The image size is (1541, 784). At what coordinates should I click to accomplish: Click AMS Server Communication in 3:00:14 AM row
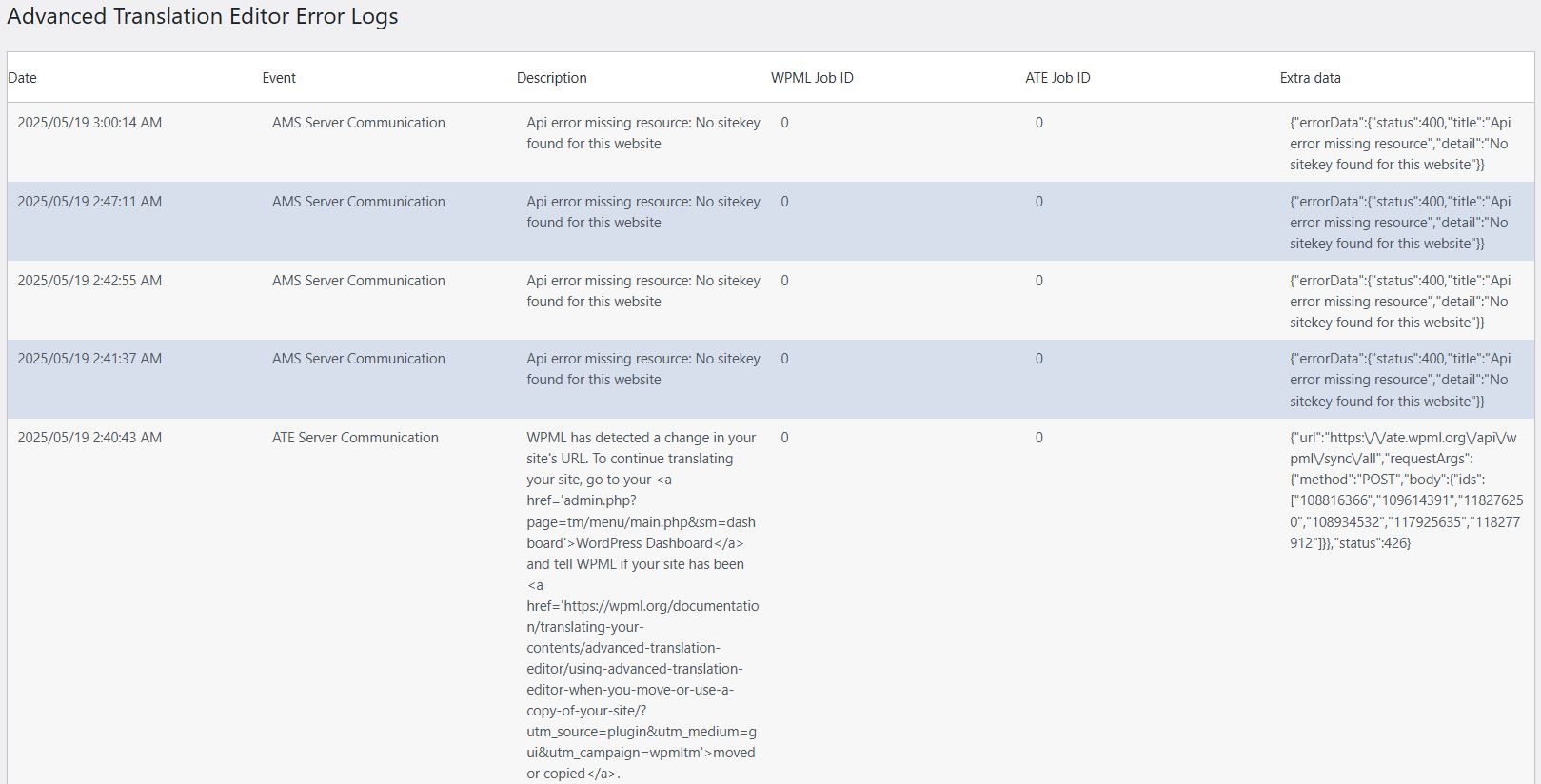(x=359, y=123)
